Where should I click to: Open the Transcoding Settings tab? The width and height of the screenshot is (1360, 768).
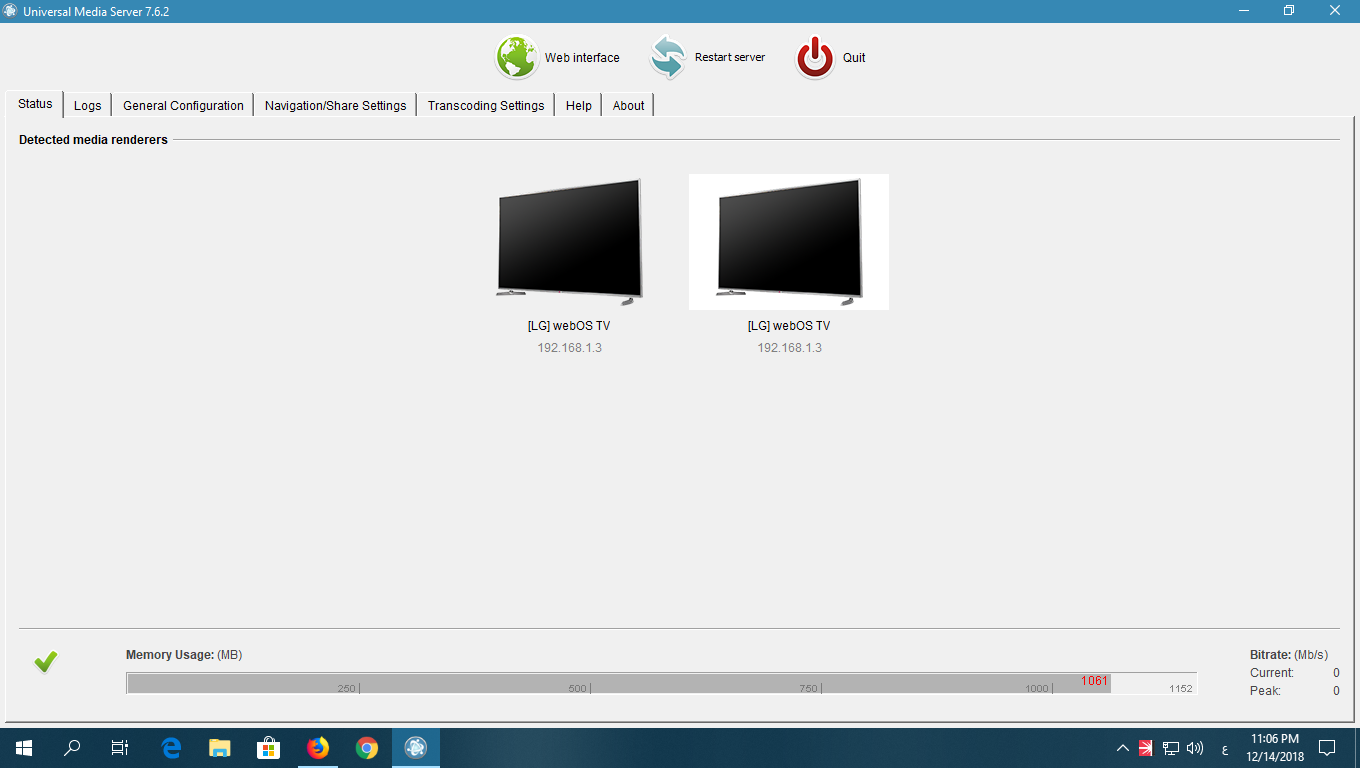click(x=486, y=105)
